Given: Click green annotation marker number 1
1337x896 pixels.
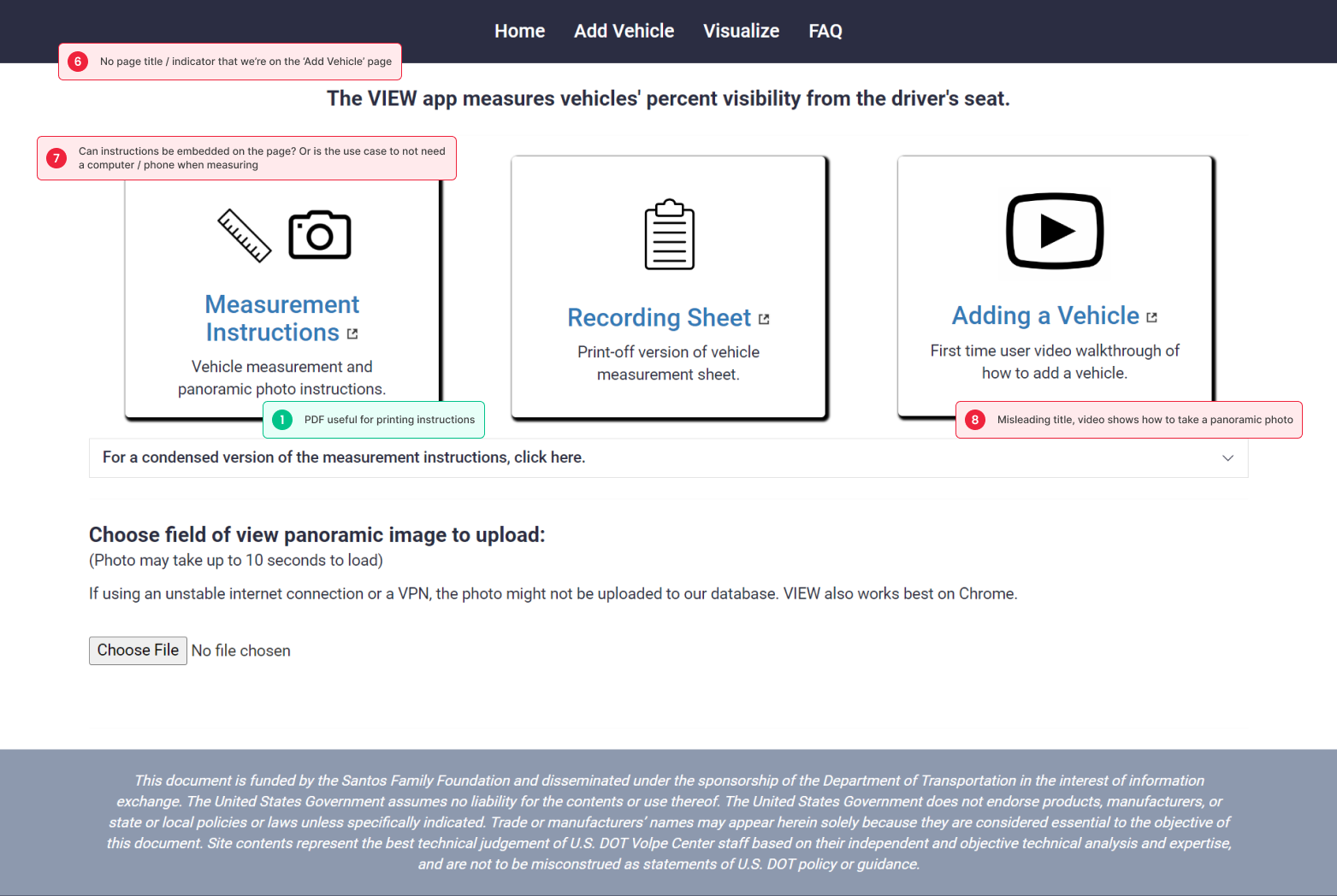Looking at the screenshot, I should point(282,420).
